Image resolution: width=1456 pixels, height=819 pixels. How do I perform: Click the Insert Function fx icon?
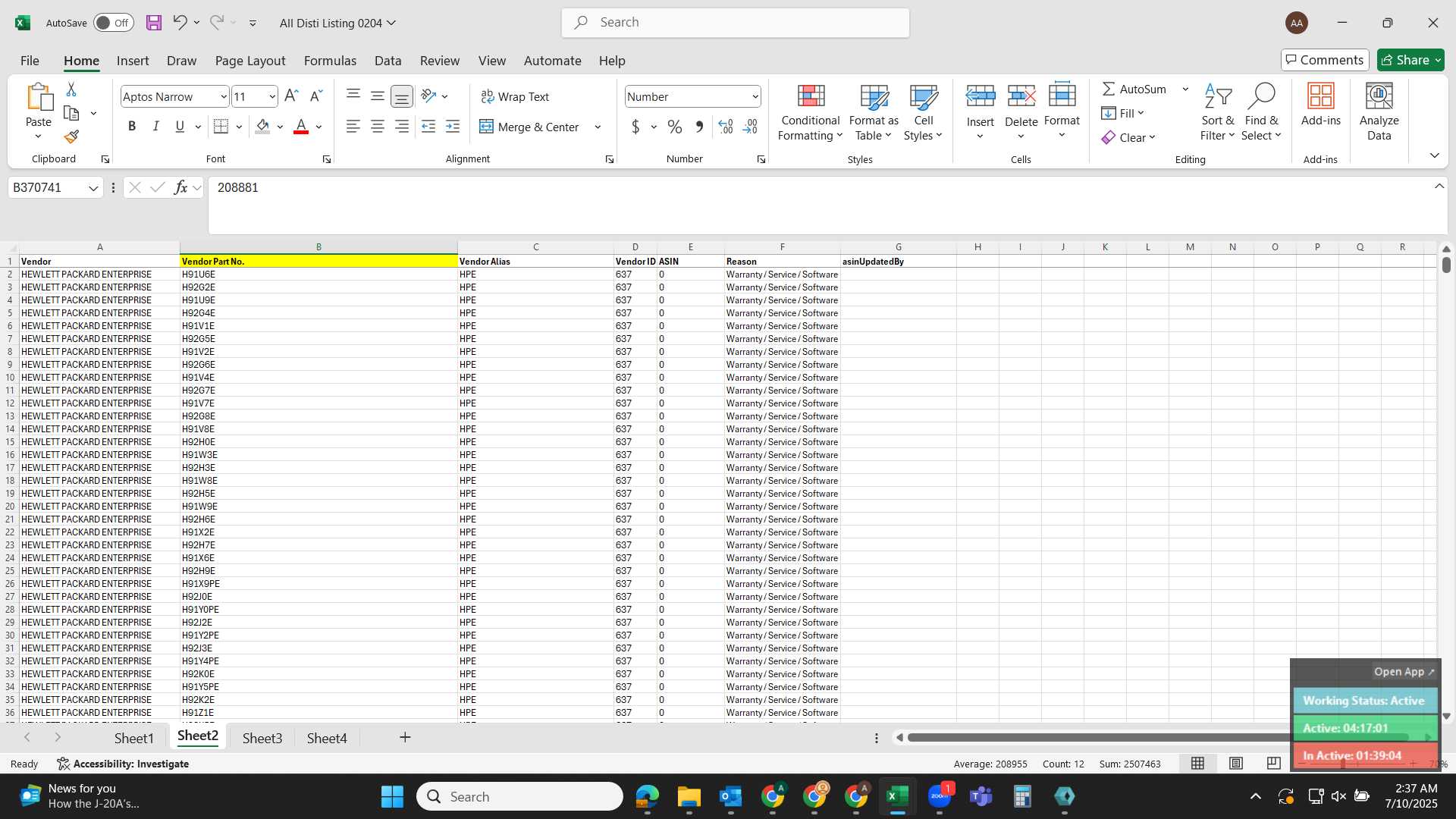pos(180,187)
